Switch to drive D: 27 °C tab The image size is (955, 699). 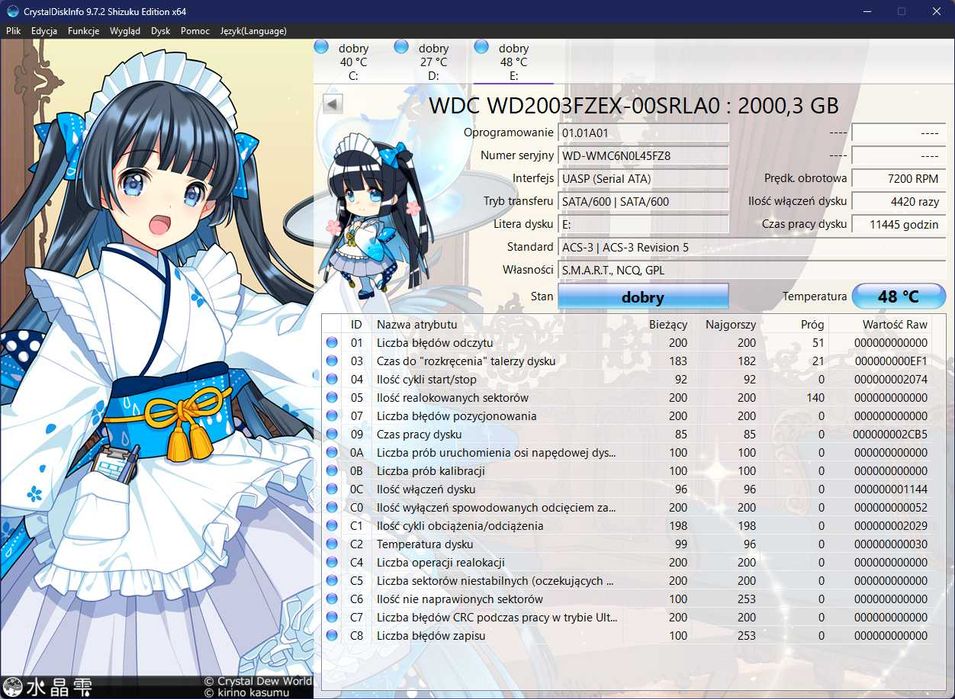pos(433,61)
